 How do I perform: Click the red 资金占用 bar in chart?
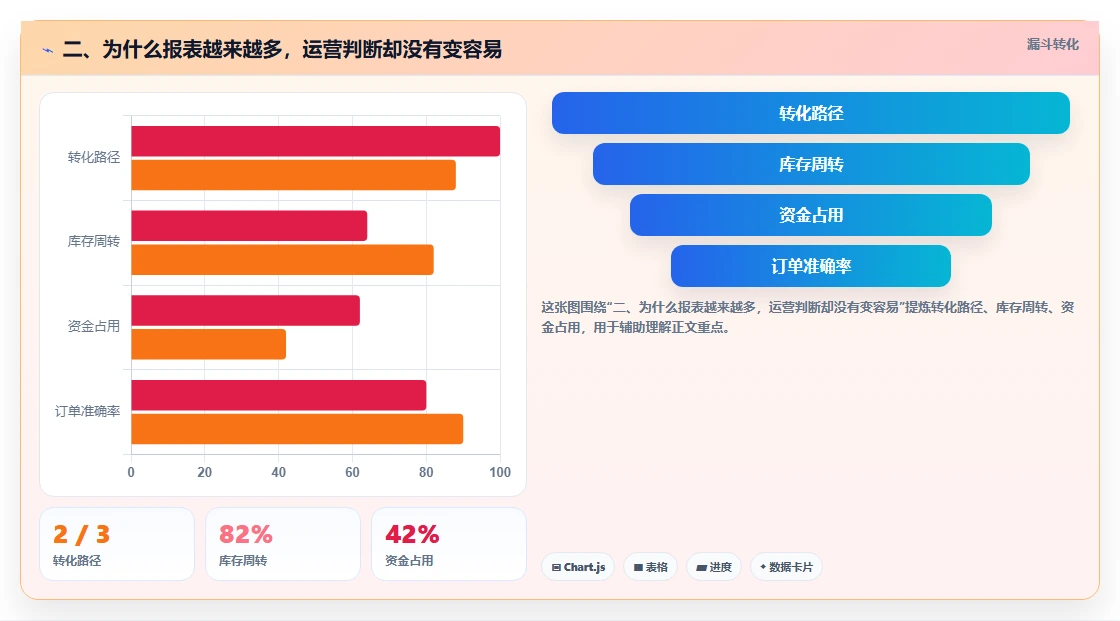[246, 310]
